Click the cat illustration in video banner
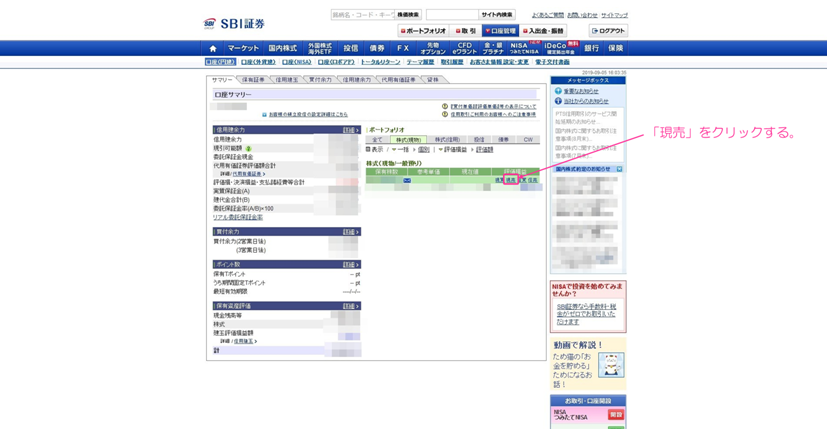The image size is (827, 436). tap(610, 364)
